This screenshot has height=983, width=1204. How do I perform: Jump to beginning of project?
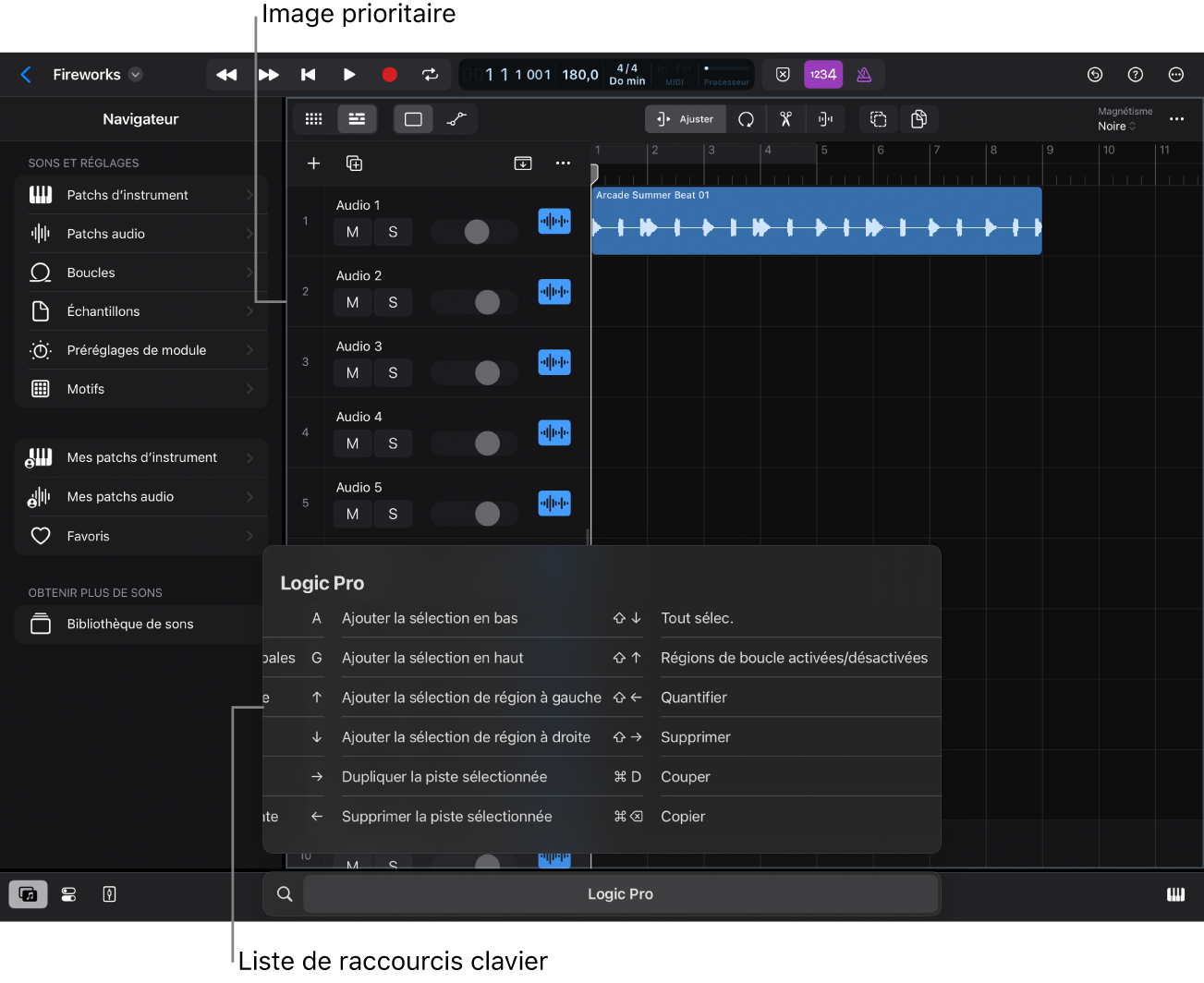(309, 75)
